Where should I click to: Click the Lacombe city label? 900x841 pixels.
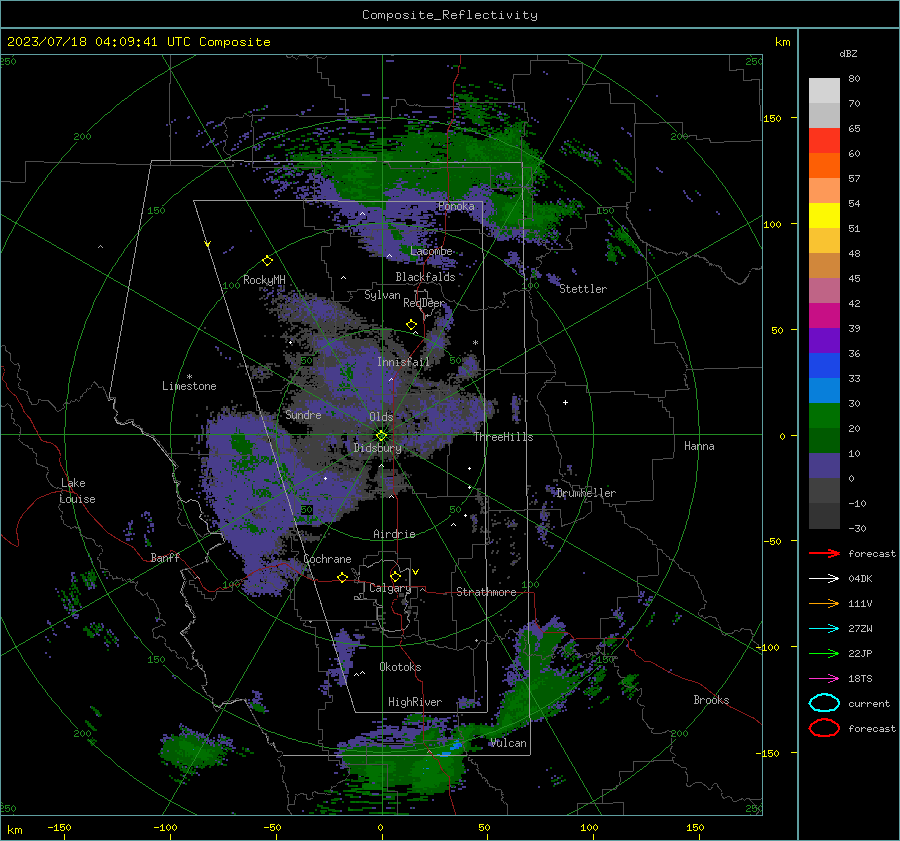[431, 251]
